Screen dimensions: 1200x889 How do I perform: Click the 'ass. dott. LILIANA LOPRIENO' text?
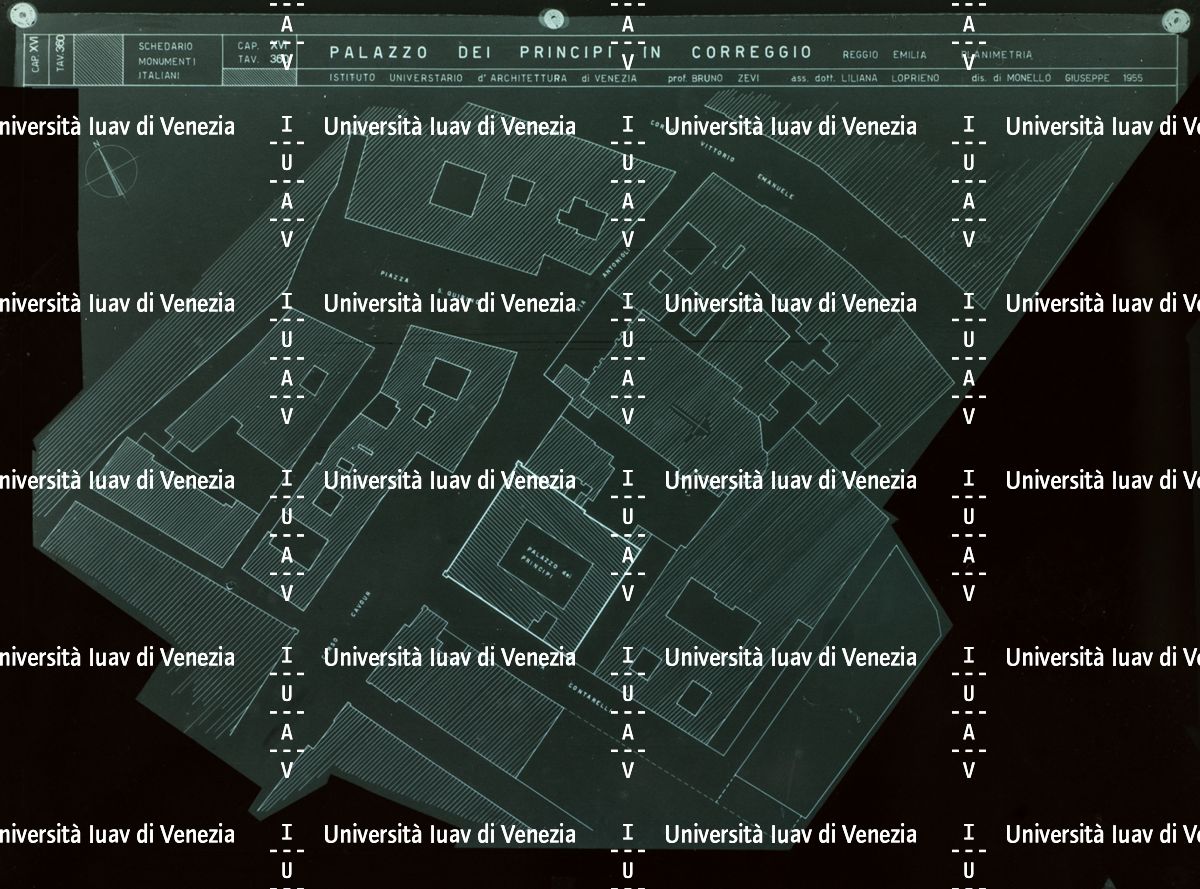tap(861, 78)
